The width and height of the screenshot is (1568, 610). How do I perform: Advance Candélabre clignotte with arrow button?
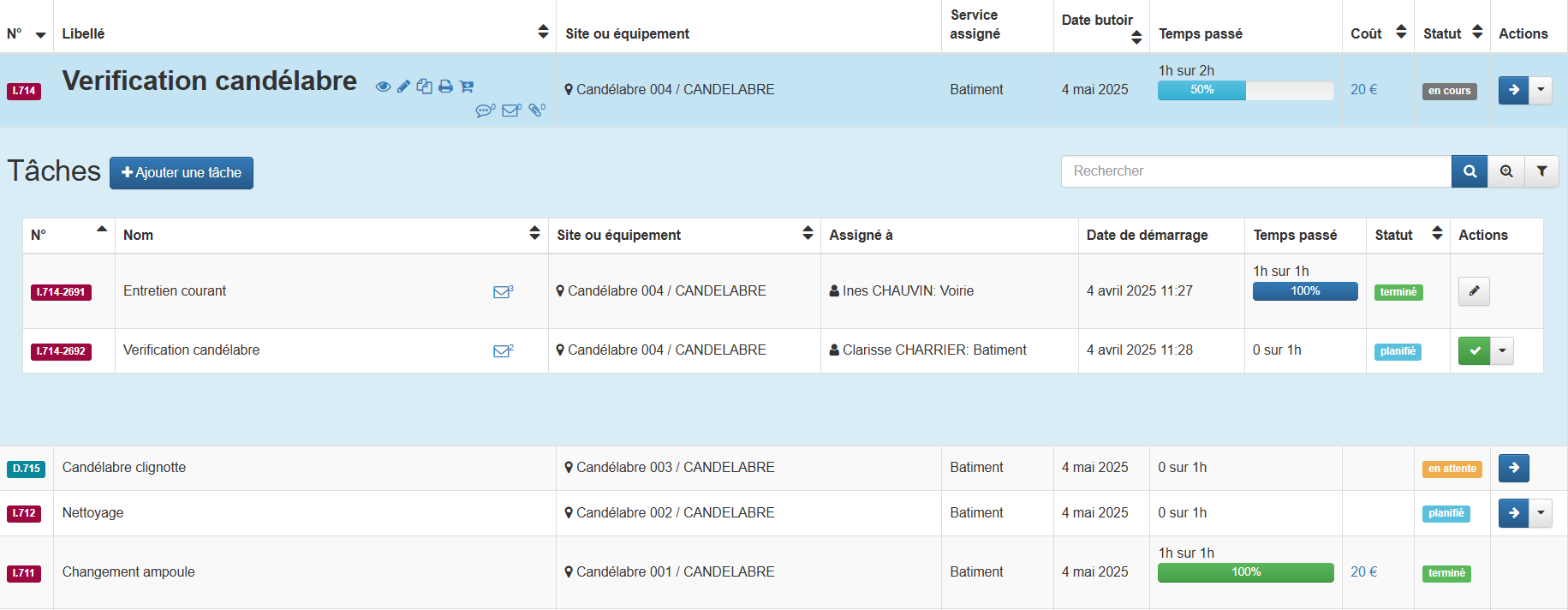click(1513, 468)
